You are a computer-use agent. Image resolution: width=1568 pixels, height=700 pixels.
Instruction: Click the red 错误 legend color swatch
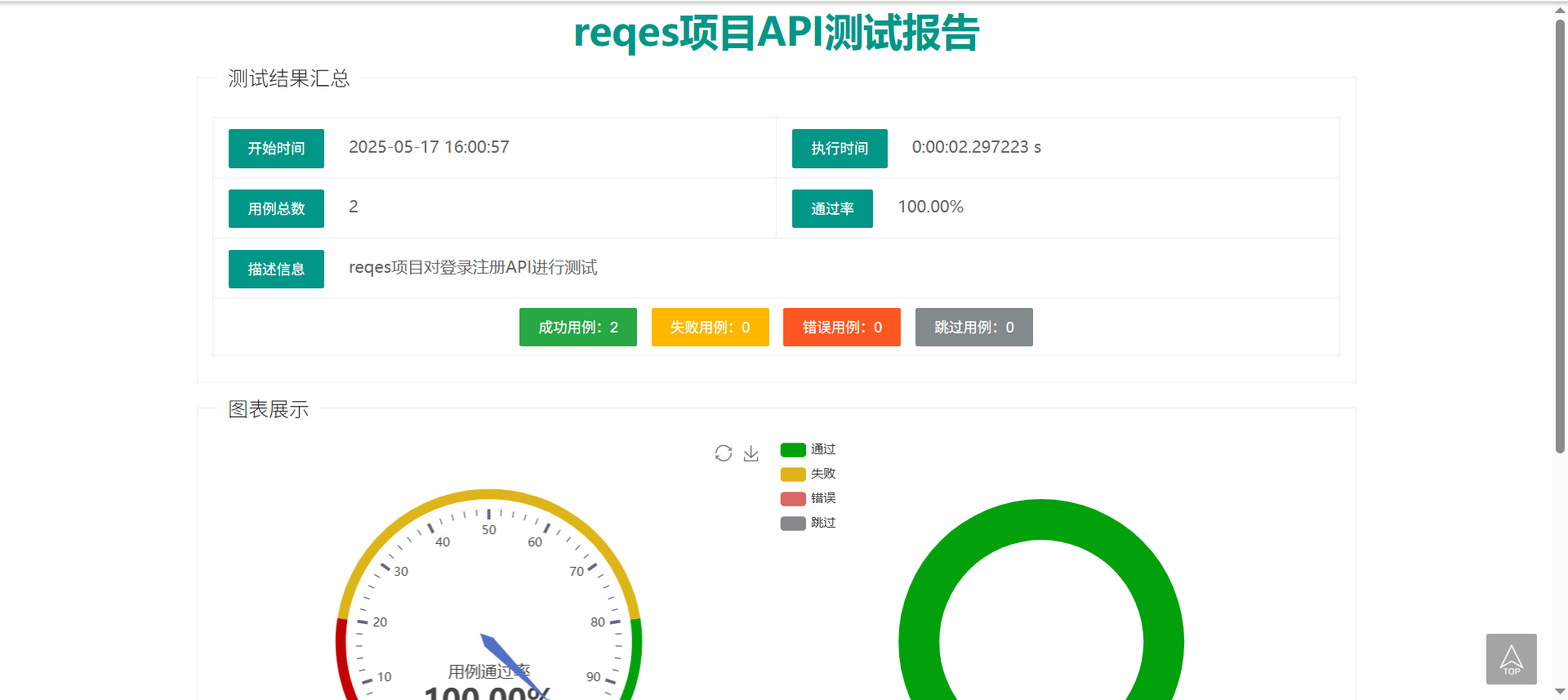[793, 499]
